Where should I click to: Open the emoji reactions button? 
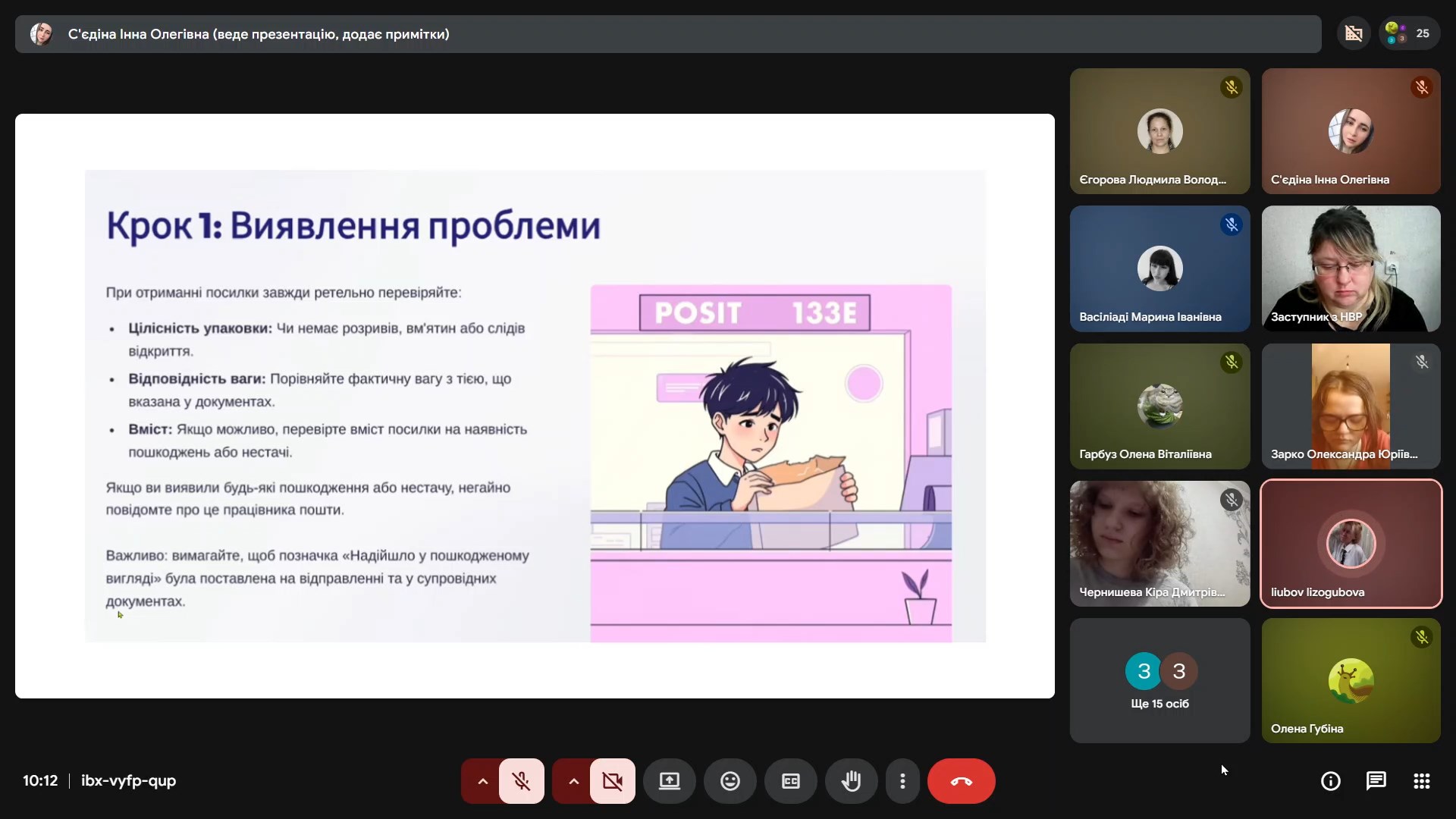(x=730, y=781)
